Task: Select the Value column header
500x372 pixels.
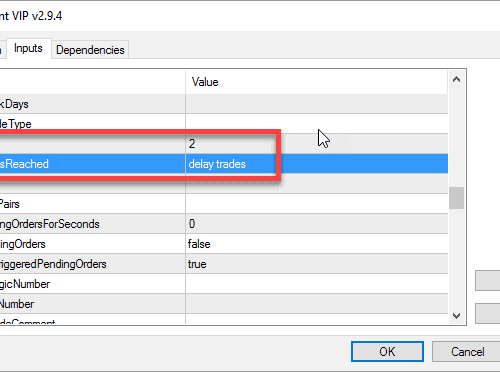Action: (317, 82)
